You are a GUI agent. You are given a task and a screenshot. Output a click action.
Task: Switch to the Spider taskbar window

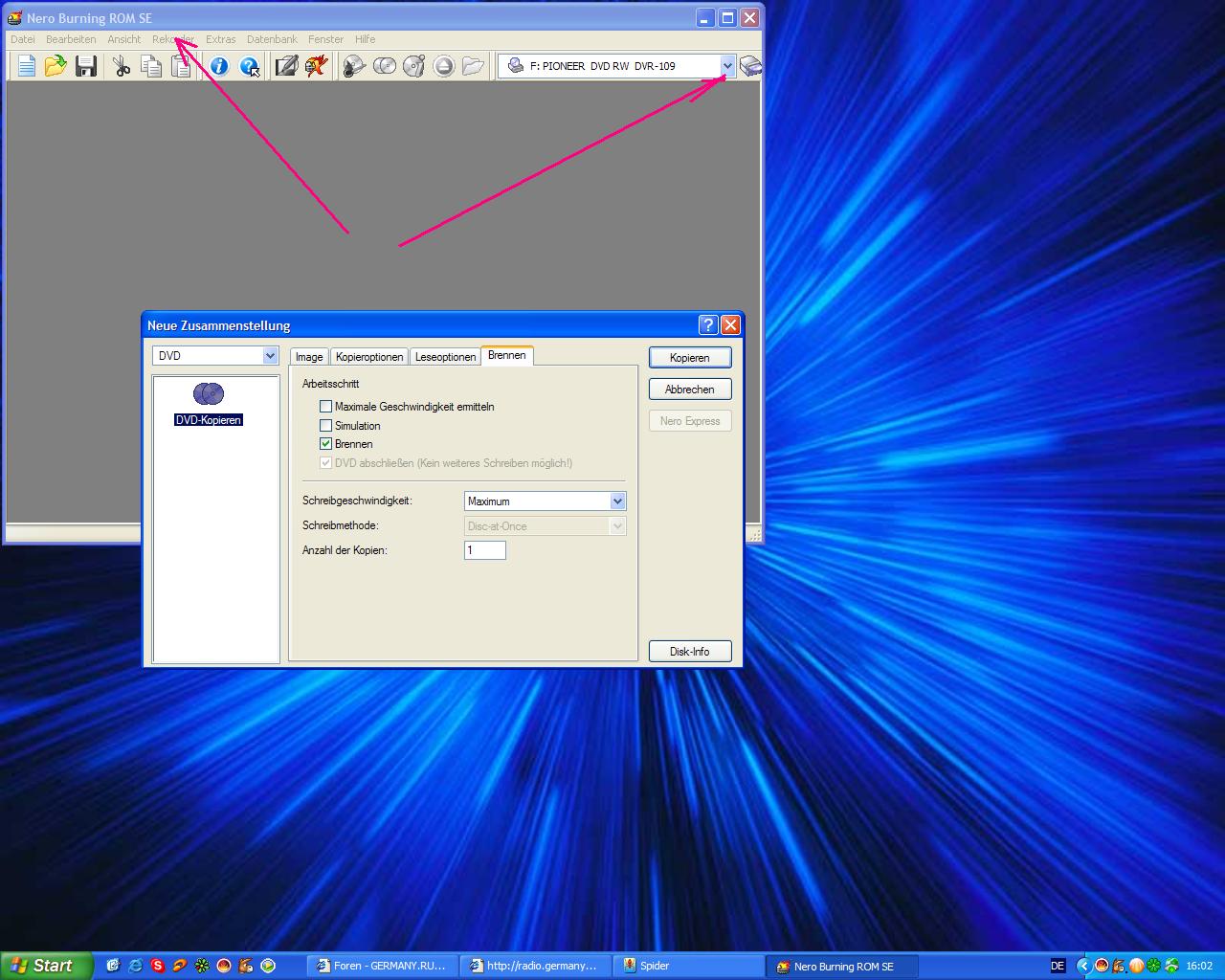(690, 966)
